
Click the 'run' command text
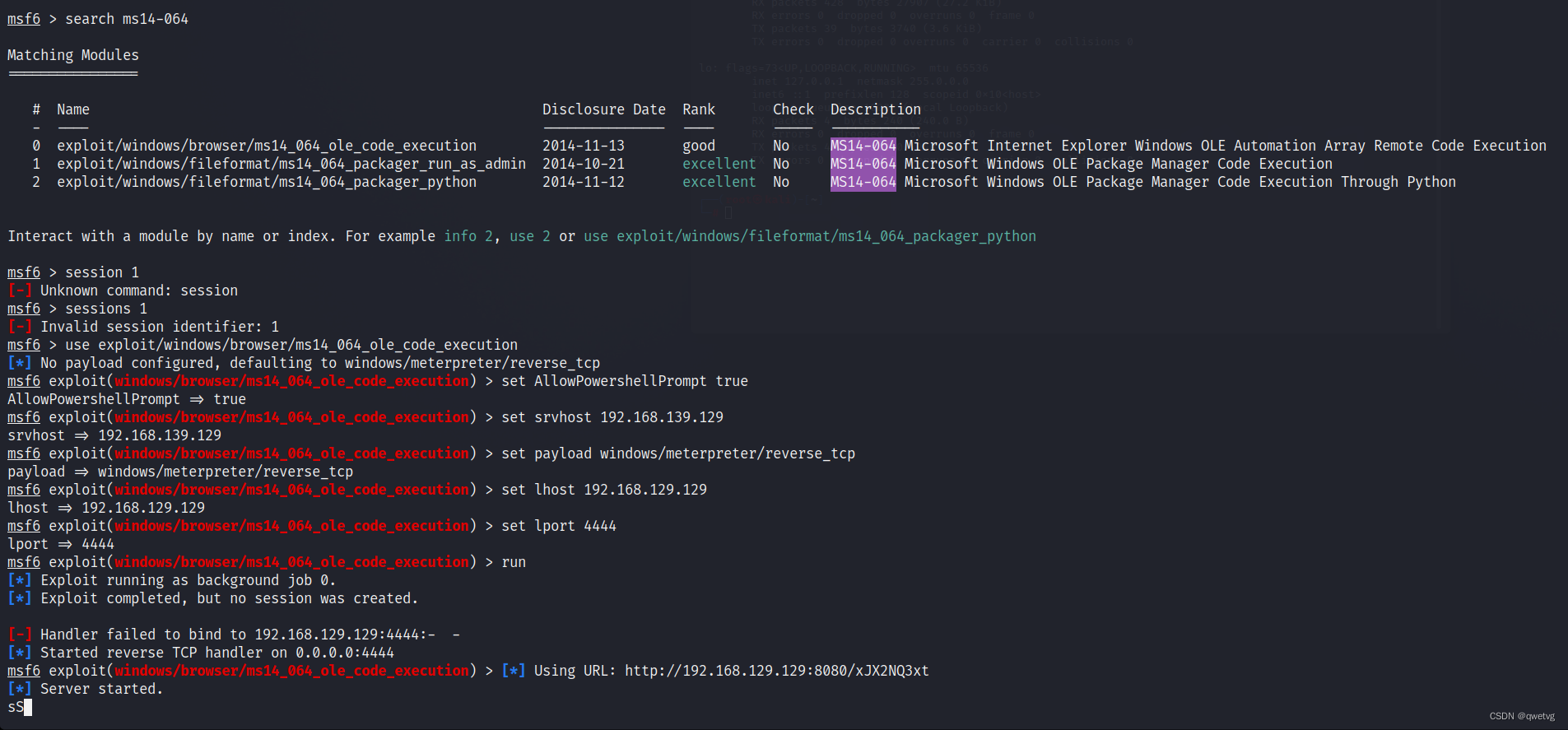click(514, 562)
